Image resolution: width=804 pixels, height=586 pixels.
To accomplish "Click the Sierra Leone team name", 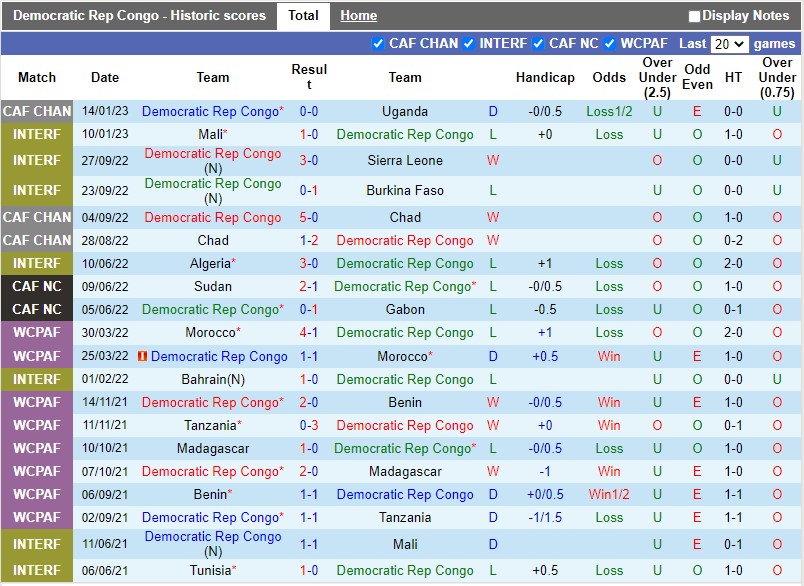I will coord(405,160).
